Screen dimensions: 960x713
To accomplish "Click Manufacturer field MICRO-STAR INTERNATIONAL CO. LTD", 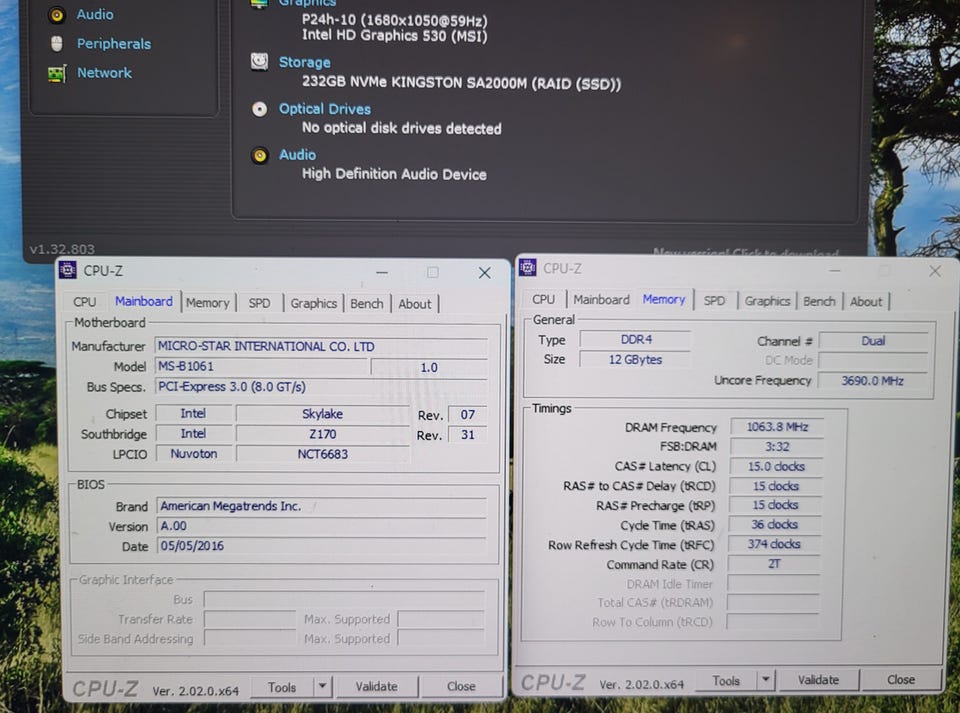I will point(321,347).
